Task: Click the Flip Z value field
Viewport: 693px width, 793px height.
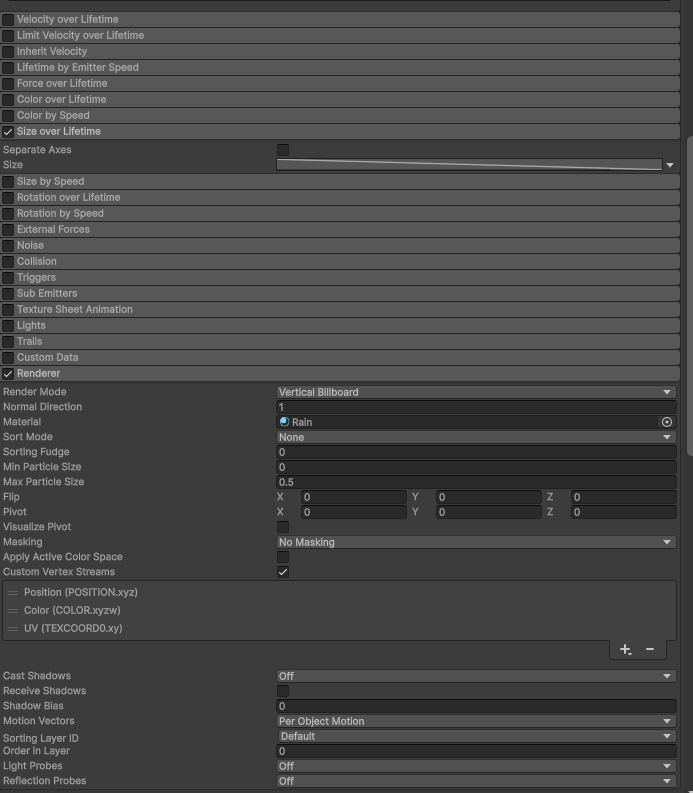Action: [624, 497]
